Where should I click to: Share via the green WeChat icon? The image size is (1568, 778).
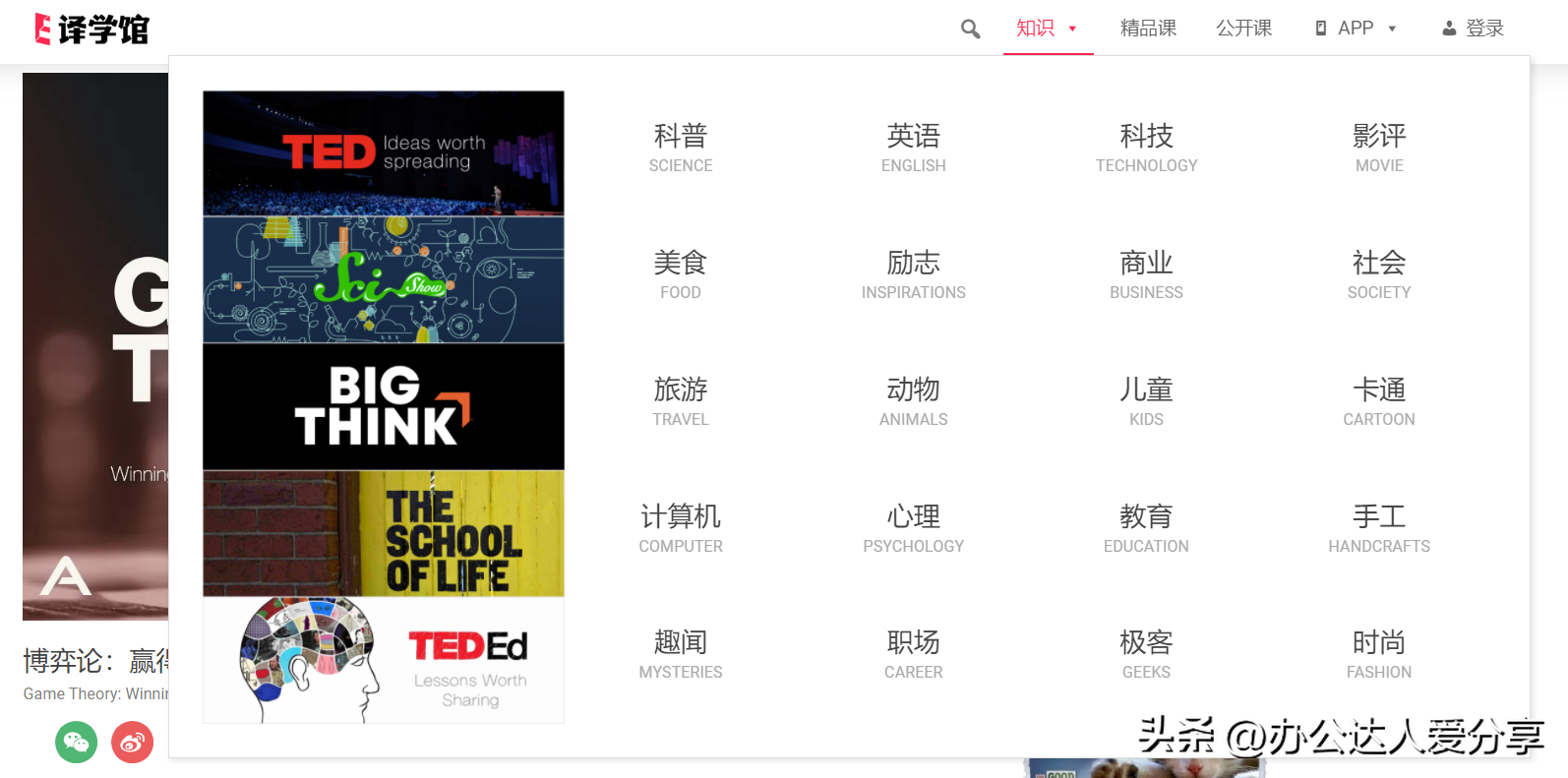pyautogui.click(x=77, y=742)
